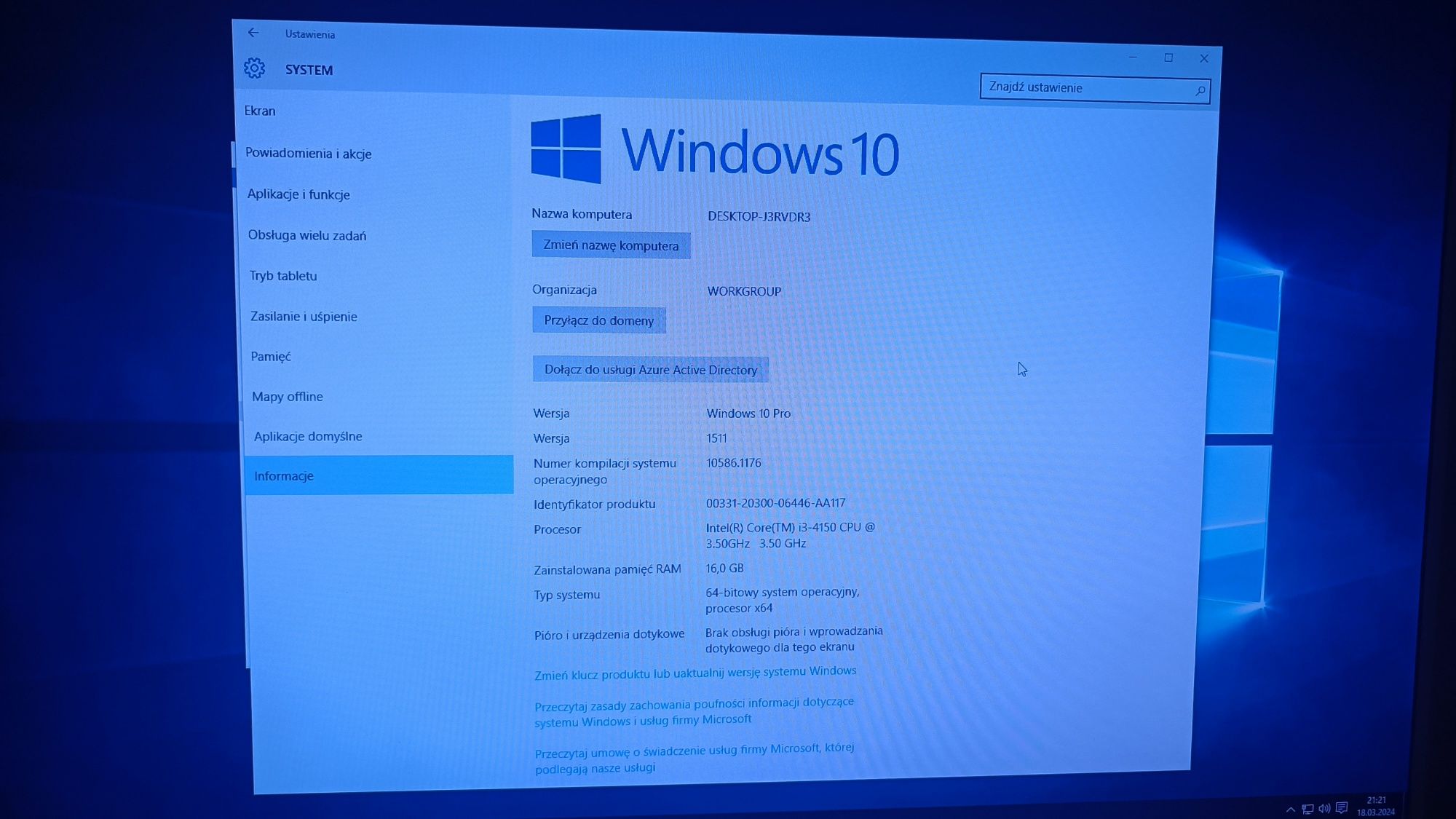This screenshot has width=1456, height=819.
Task: Select Zasilanie i uśpienie
Action: (304, 317)
